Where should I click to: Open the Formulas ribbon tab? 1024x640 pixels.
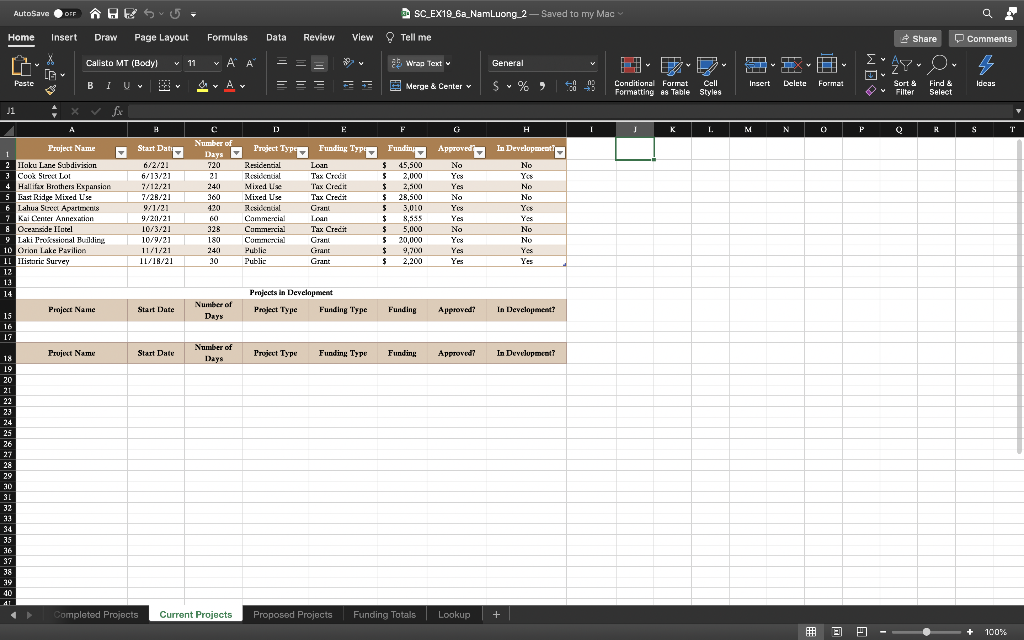227,37
